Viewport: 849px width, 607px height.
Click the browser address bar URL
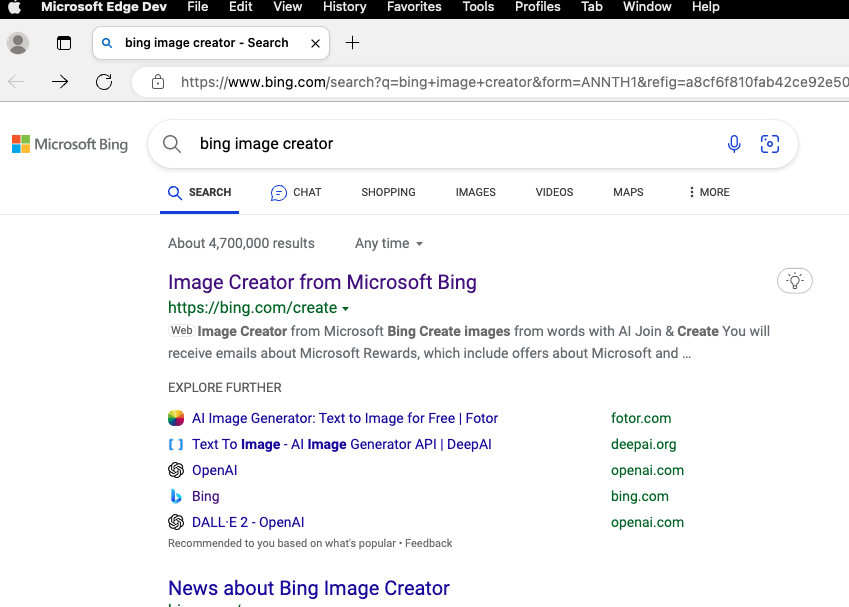point(514,82)
